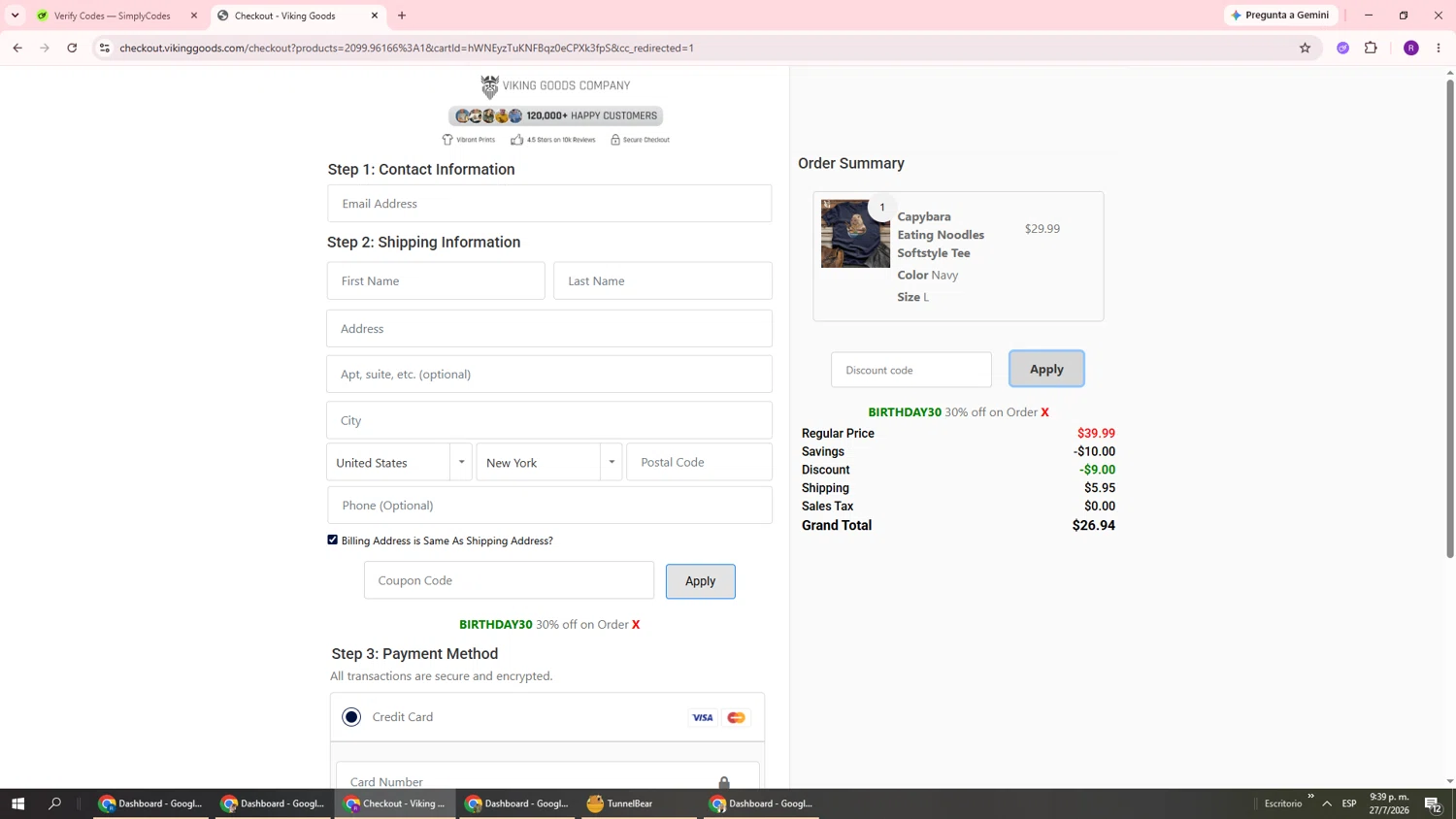Focus the Phone (Optional) field
This screenshot has width=1456, height=819.
tap(549, 506)
